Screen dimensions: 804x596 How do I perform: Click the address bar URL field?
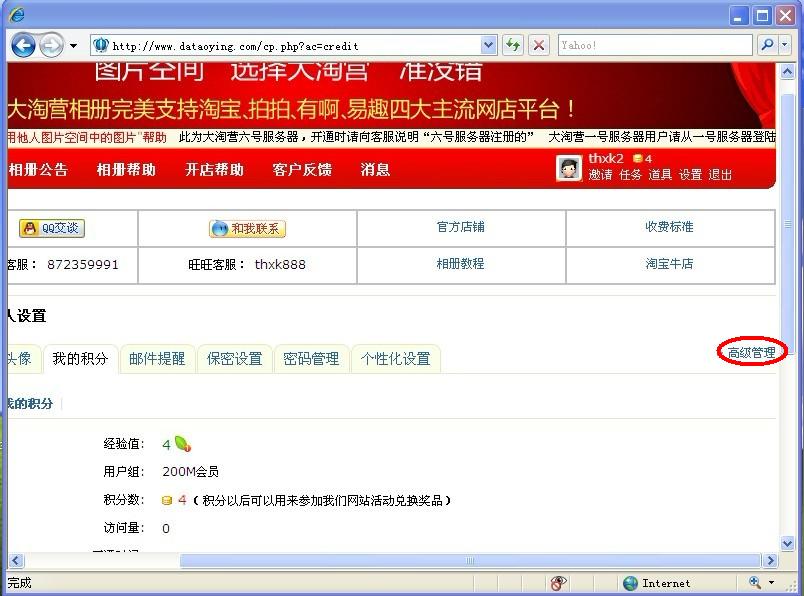[x=295, y=46]
